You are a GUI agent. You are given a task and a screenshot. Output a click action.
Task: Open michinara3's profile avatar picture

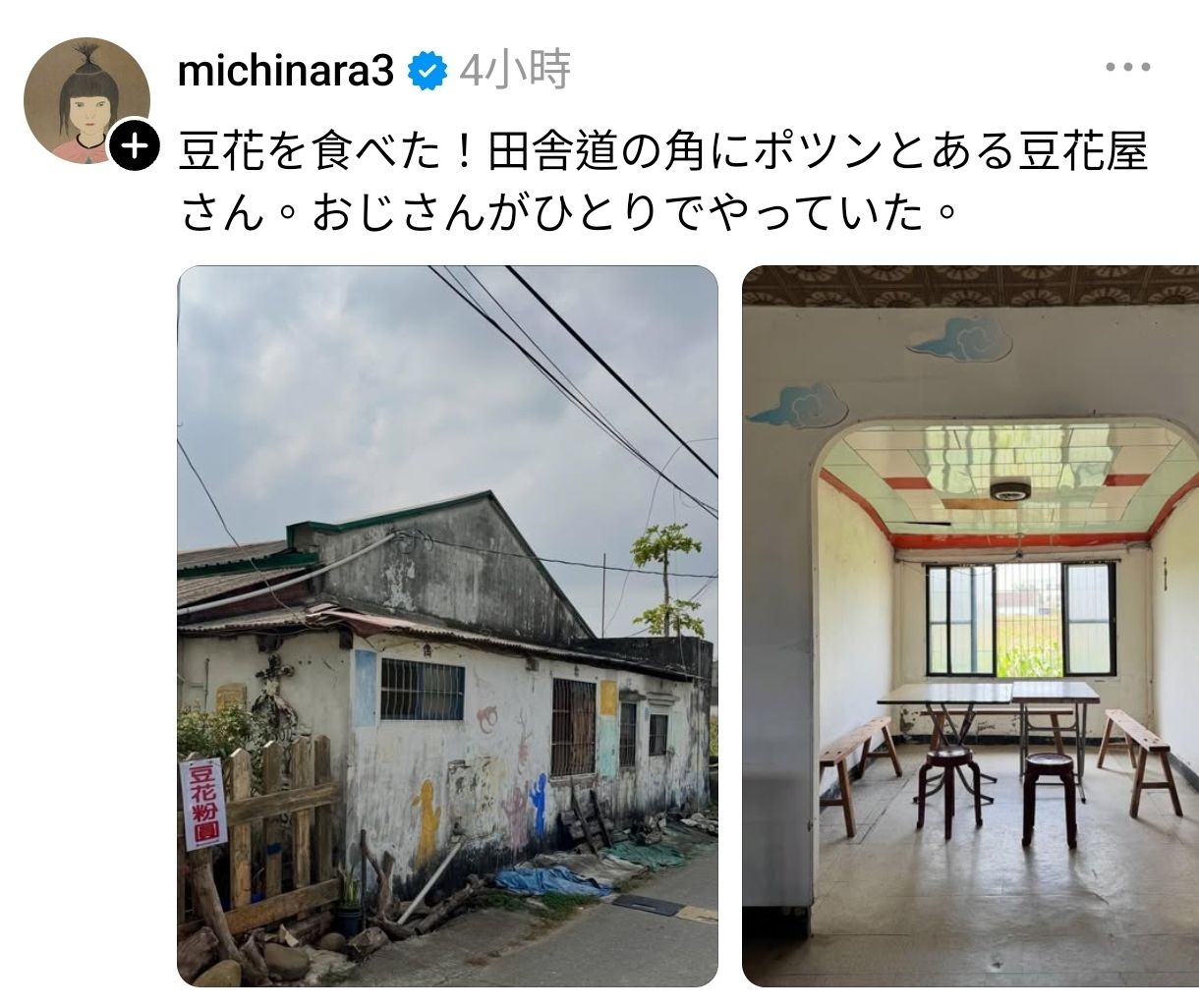tap(86, 100)
